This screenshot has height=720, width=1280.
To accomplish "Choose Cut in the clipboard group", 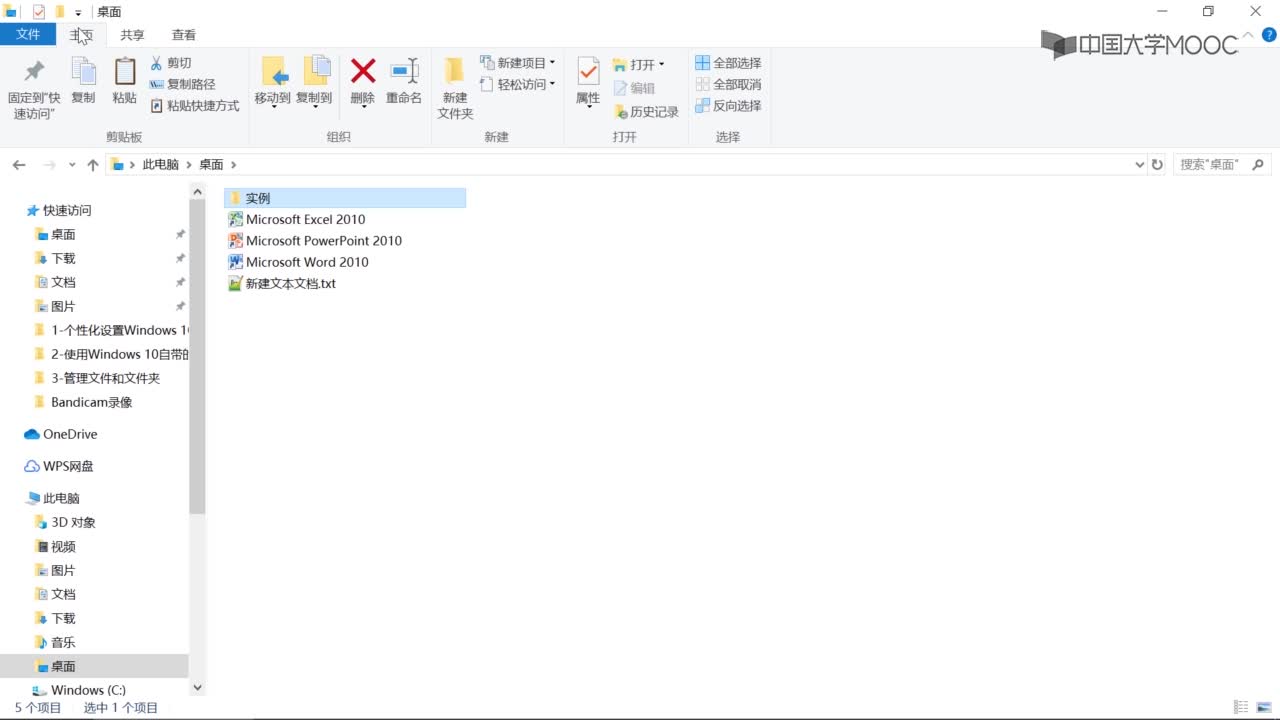I will (x=171, y=63).
